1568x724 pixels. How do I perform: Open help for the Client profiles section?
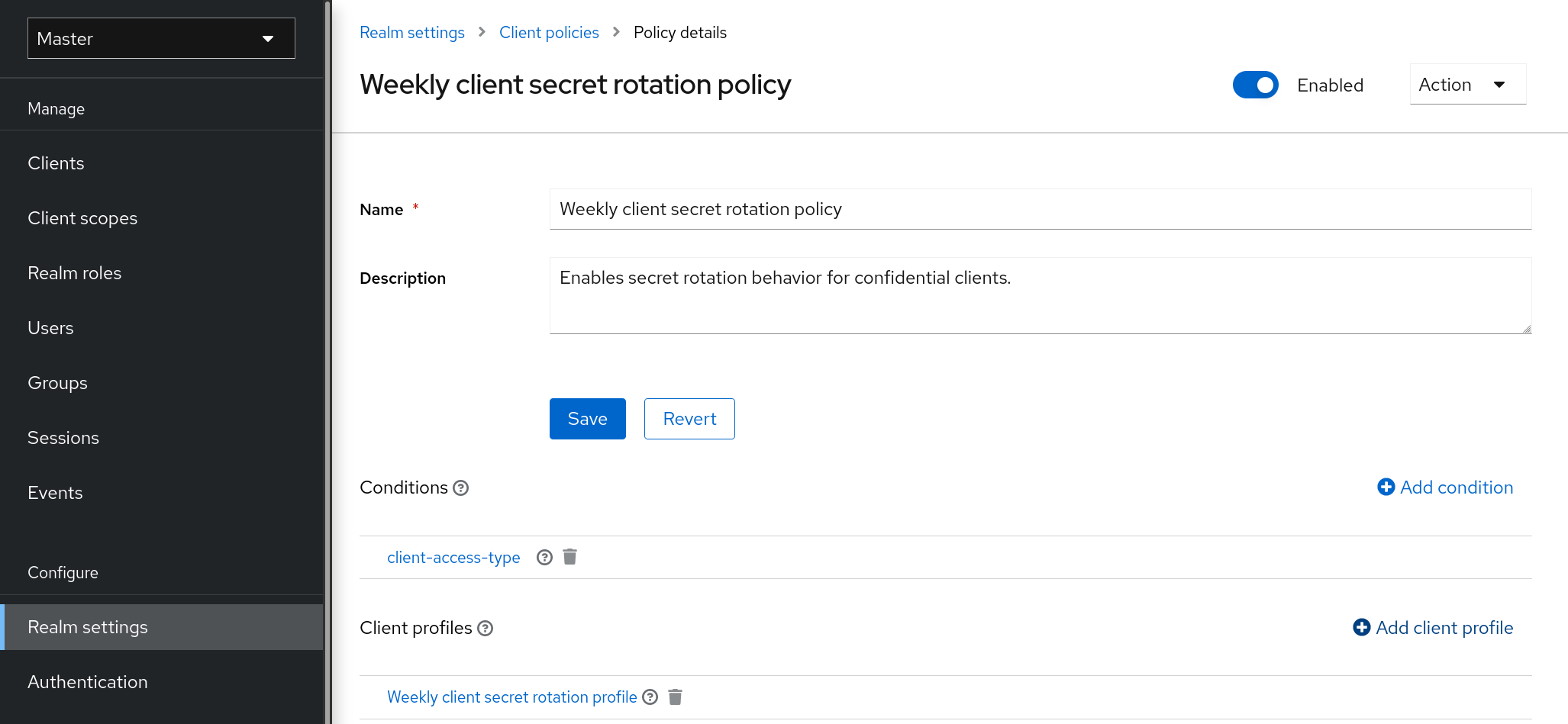click(486, 628)
